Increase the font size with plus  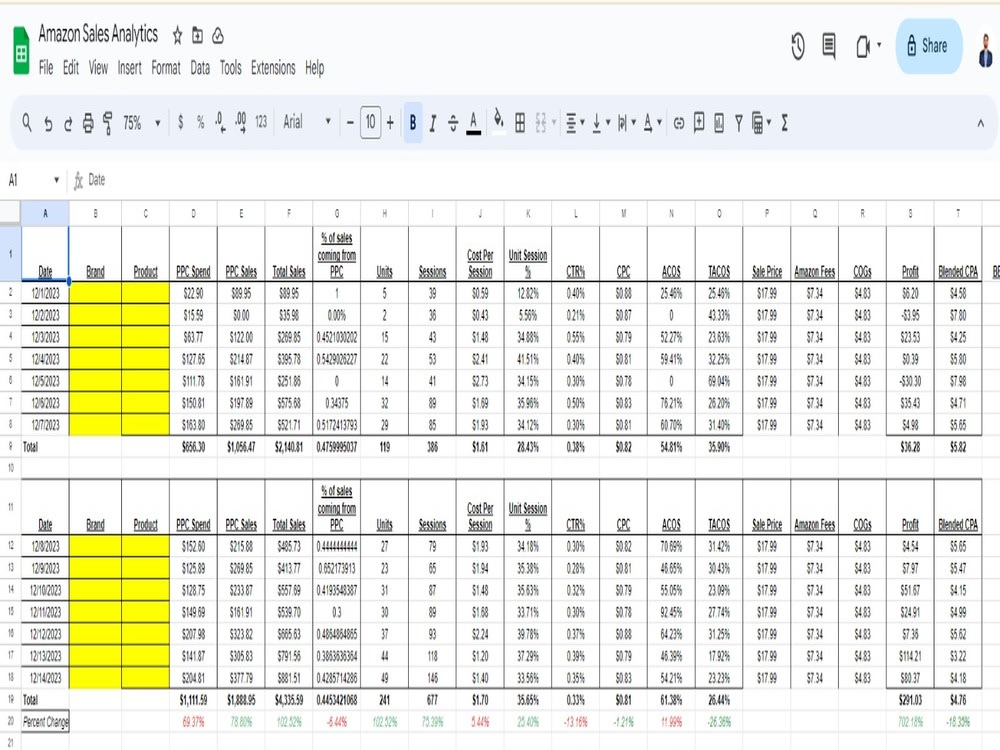pos(390,122)
